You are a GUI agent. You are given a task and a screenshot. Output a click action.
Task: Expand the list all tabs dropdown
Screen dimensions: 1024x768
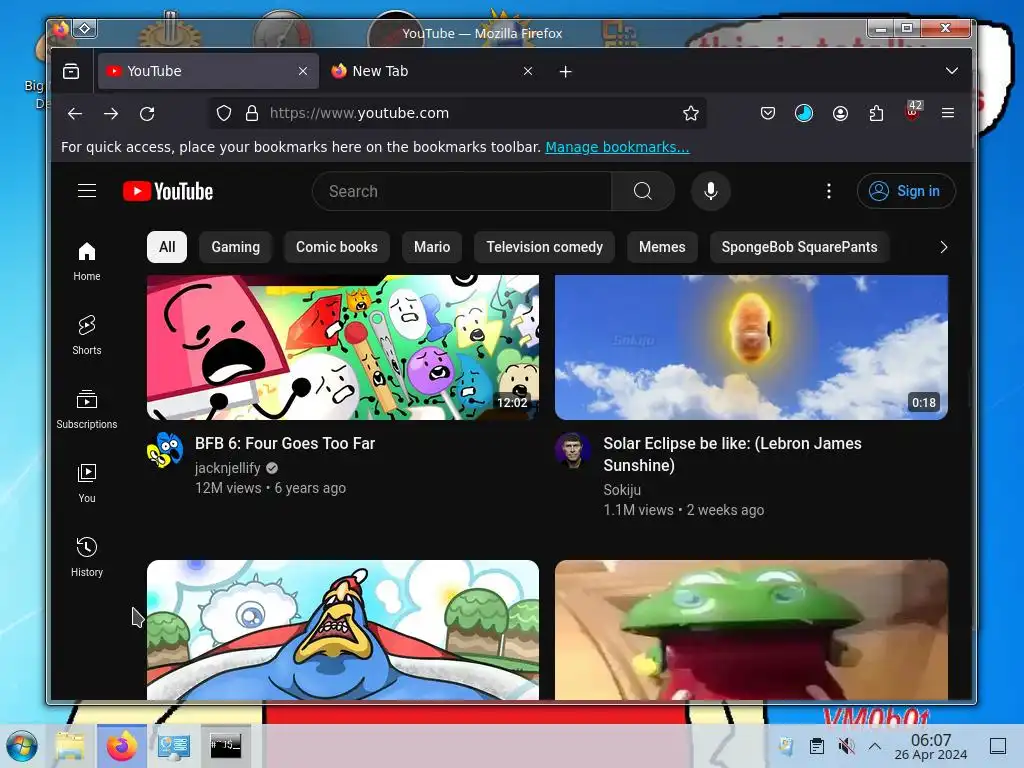point(952,71)
